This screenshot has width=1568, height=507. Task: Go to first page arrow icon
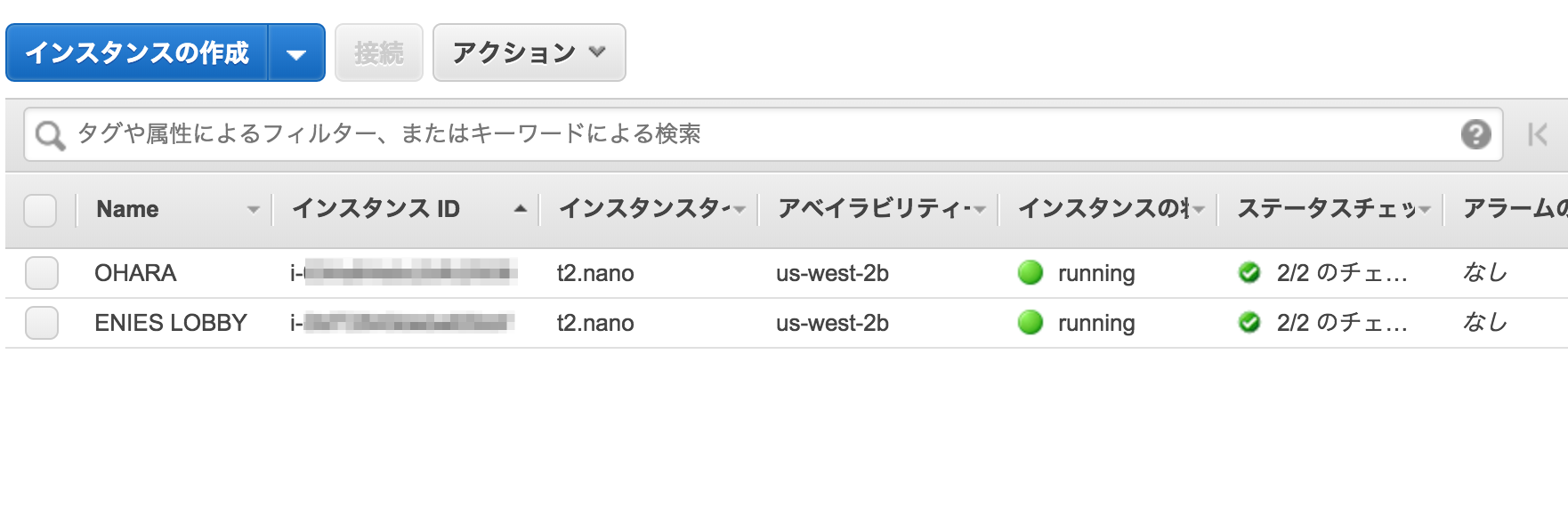[1537, 134]
